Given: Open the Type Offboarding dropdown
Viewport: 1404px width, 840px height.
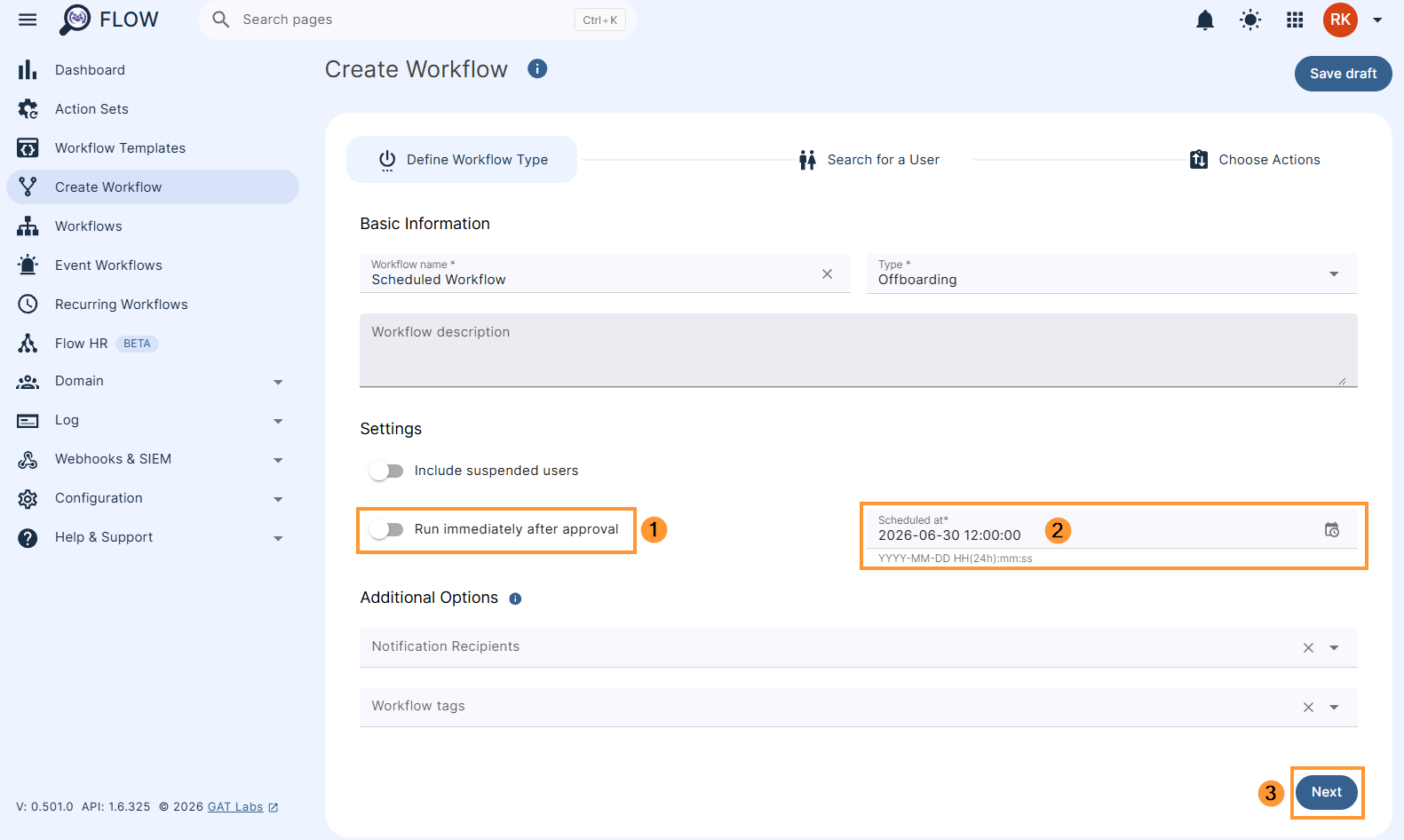Looking at the screenshot, I should (x=1112, y=273).
